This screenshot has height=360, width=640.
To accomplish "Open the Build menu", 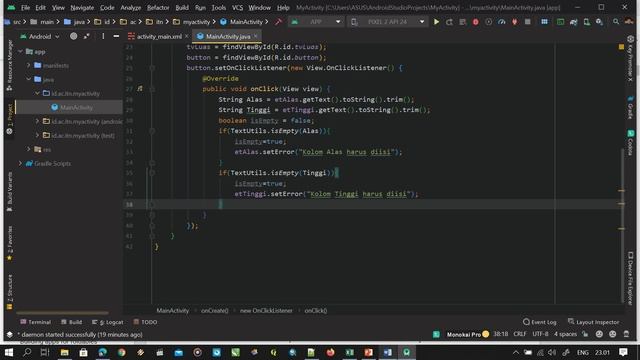I will [x=182, y=7].
